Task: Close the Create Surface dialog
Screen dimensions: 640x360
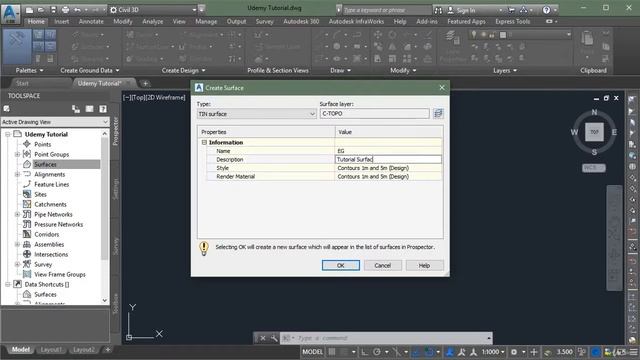Action: click(442, 88)
